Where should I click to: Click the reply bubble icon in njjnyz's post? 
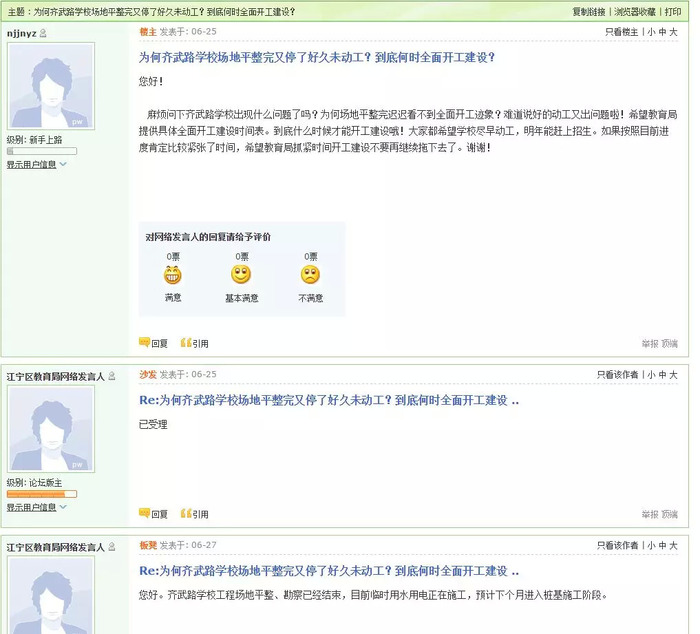click(x=144, y=342)
